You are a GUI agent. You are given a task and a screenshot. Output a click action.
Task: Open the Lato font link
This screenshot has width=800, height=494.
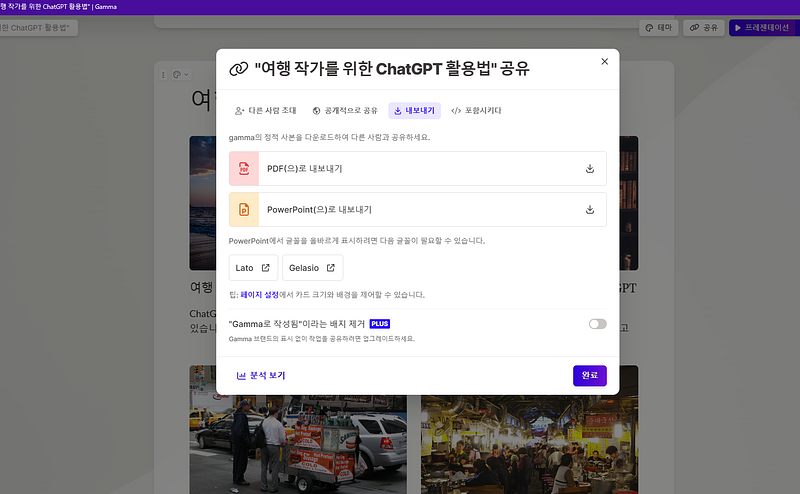pyautogui.click(x=253, y=267)
